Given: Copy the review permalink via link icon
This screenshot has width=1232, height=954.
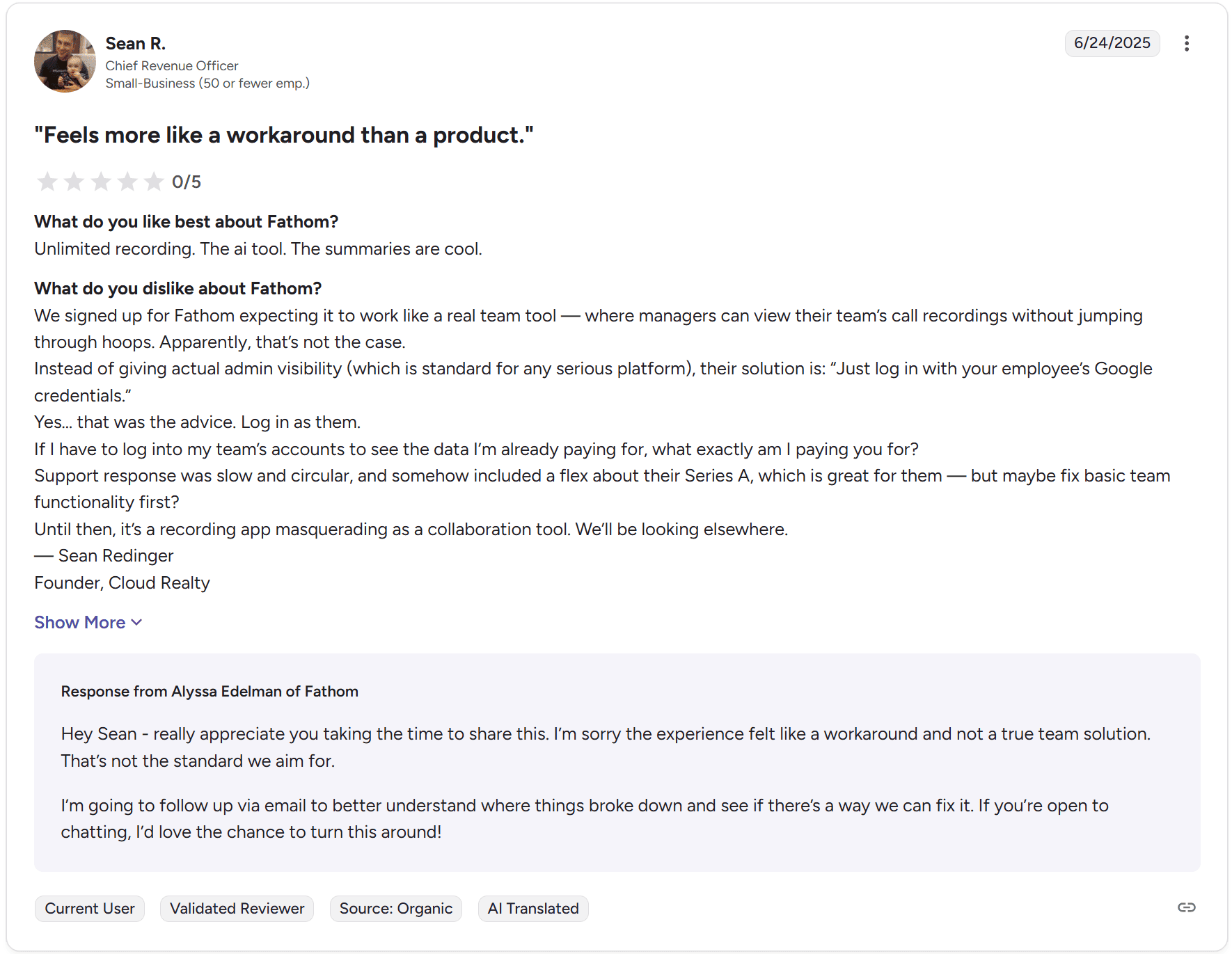Looking at the screenshot, I should point(1186,907).
